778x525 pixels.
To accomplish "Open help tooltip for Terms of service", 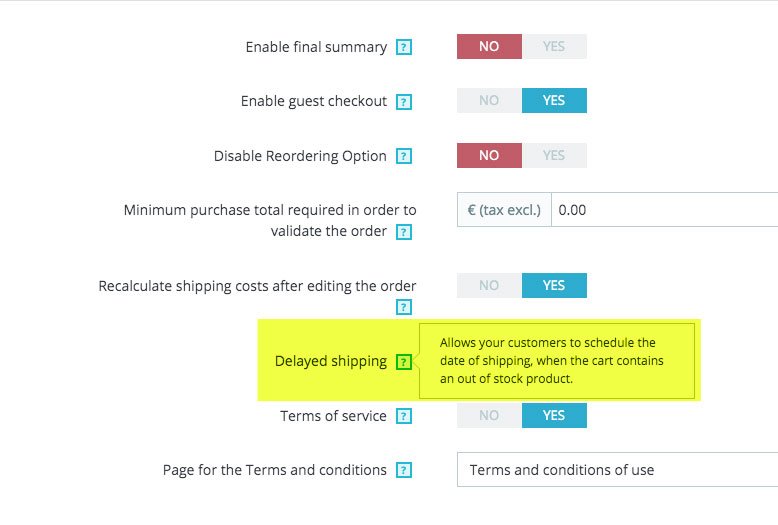I will coord(404,416).
